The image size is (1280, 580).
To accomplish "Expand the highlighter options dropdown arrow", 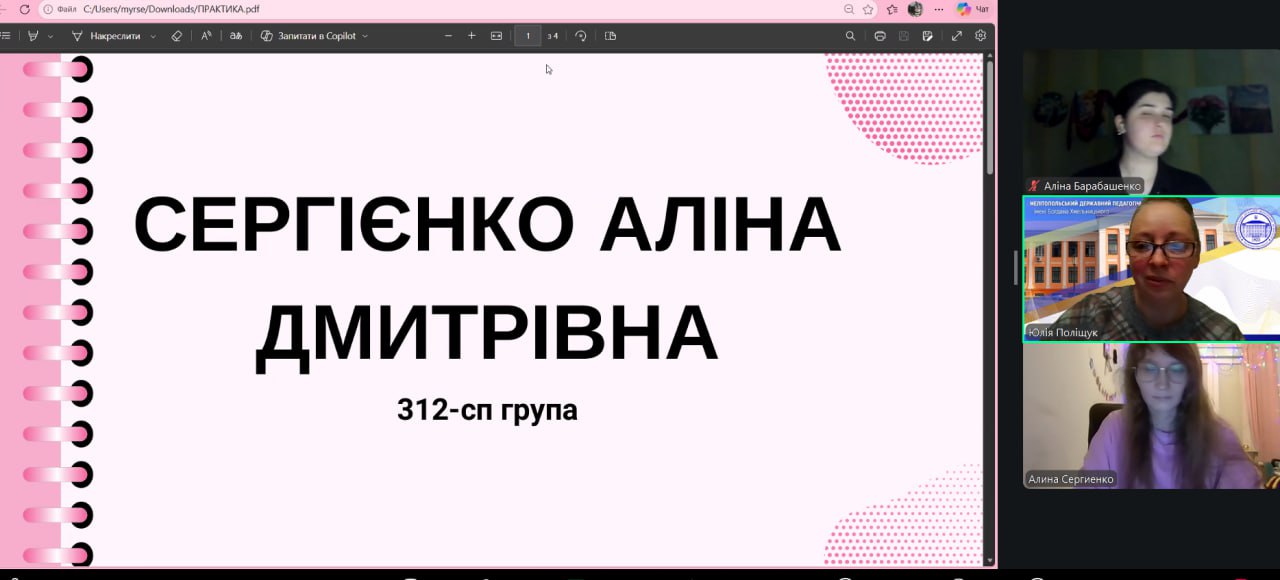I will click(x=51, y=36).
